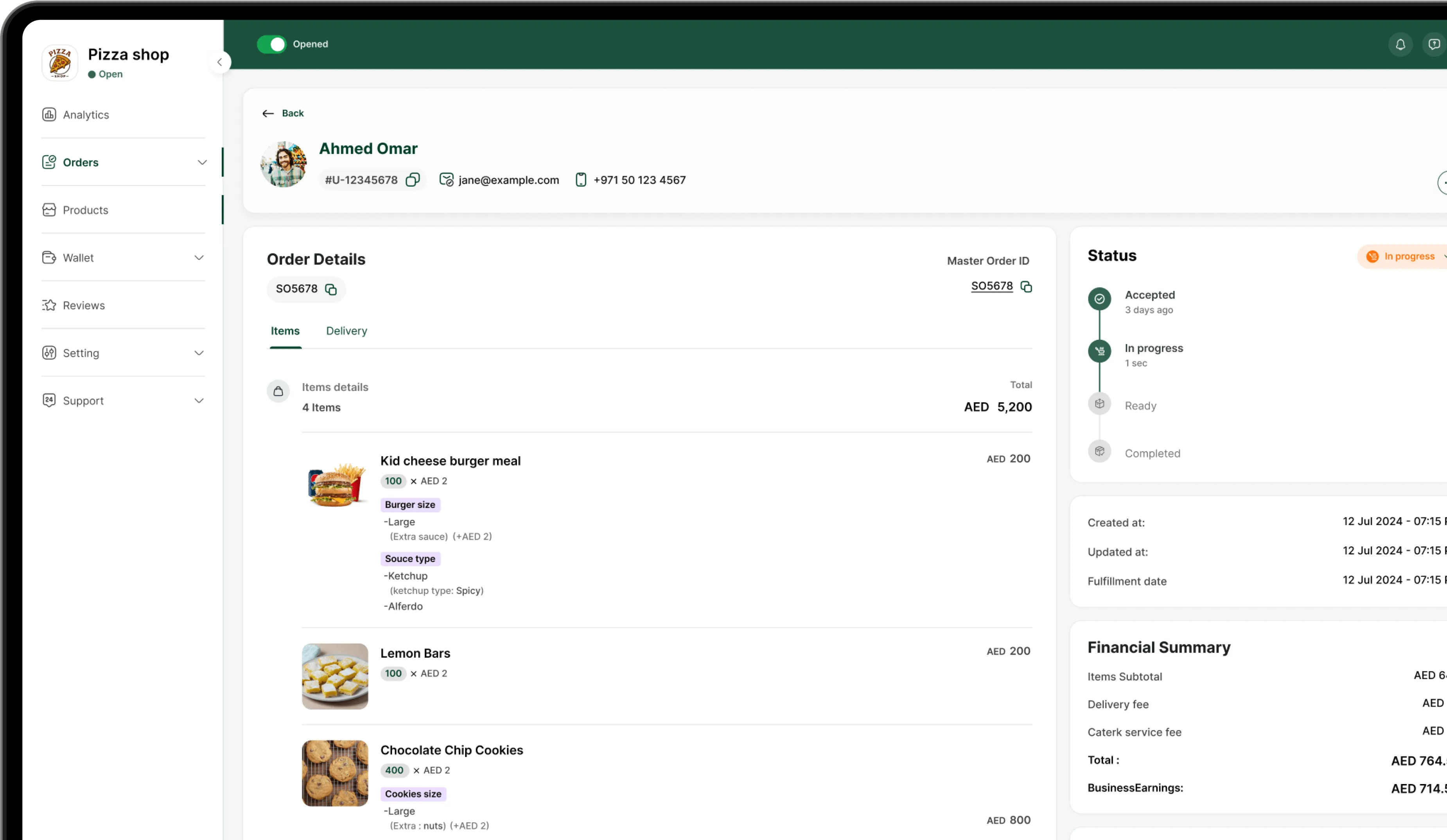Click the Products sidebar icon
1447x840 pixels.
coord(49,210)
